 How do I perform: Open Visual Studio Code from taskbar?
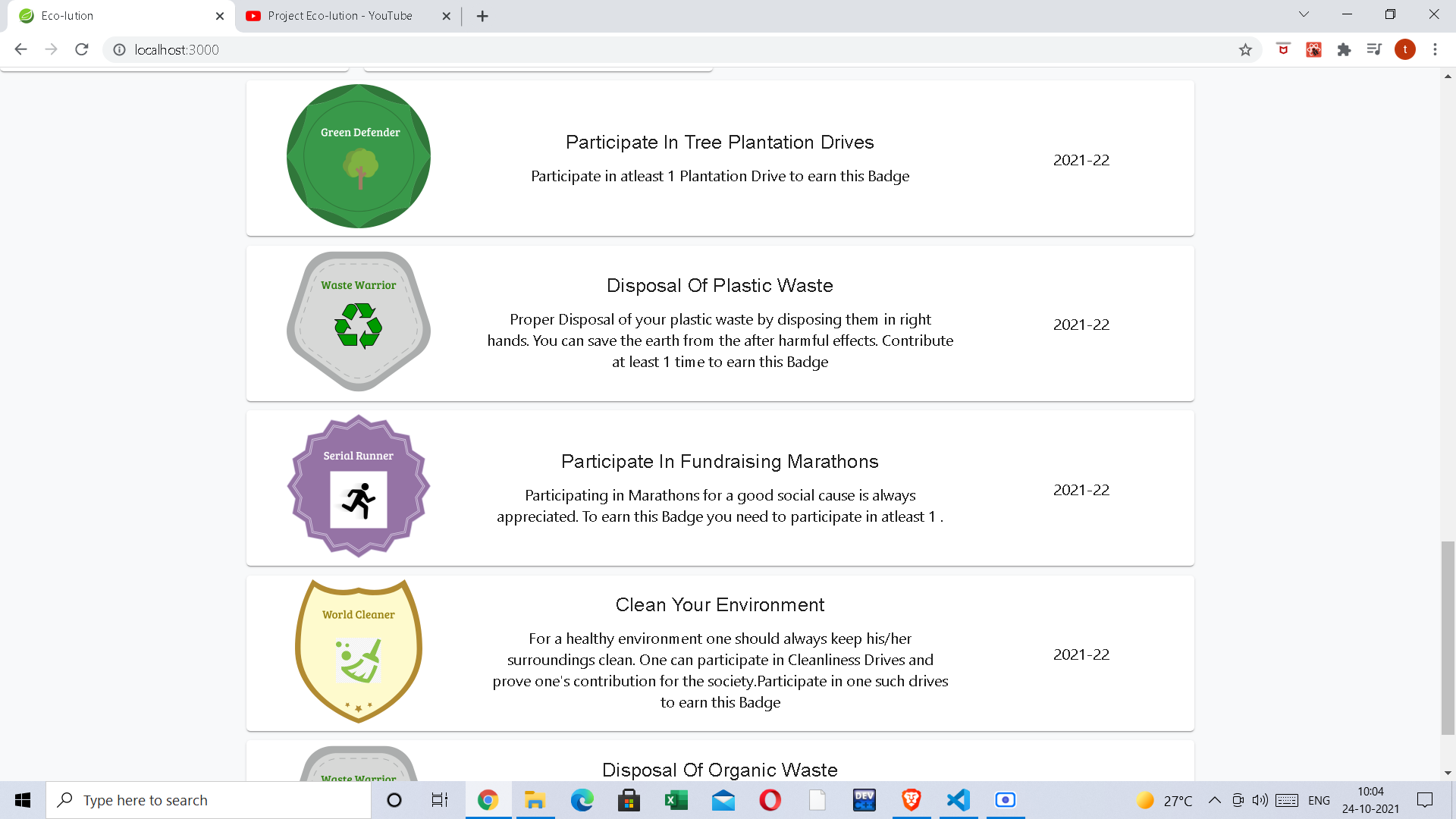959,800
